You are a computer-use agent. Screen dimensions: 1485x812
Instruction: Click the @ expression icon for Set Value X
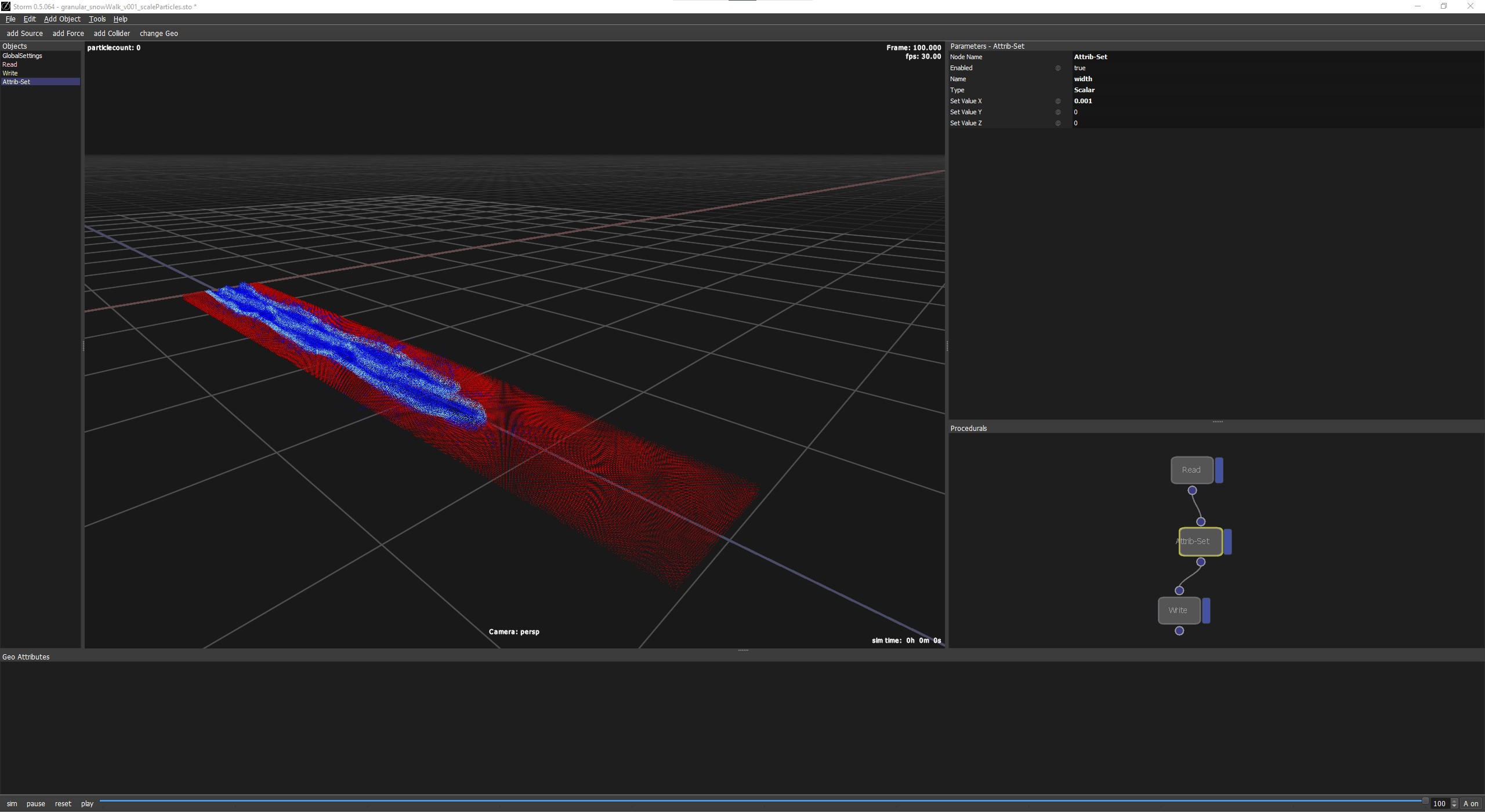click(1057, 101)
